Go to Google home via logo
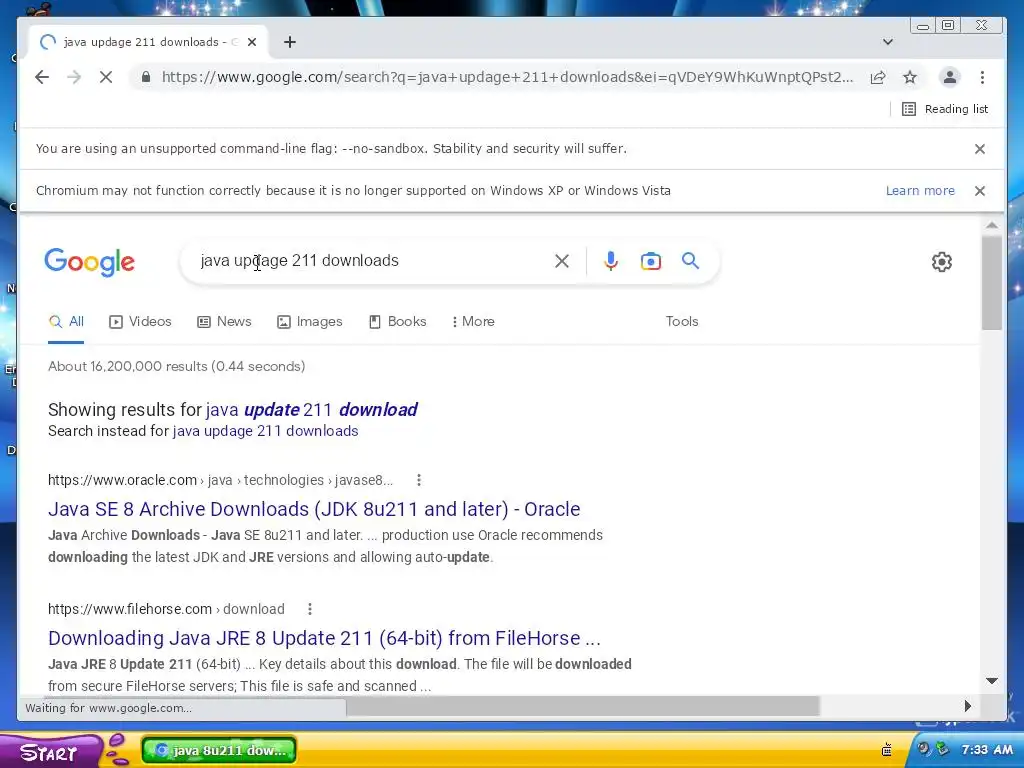Viewport: 1024px width, 768px height. (x=89, y=262)
